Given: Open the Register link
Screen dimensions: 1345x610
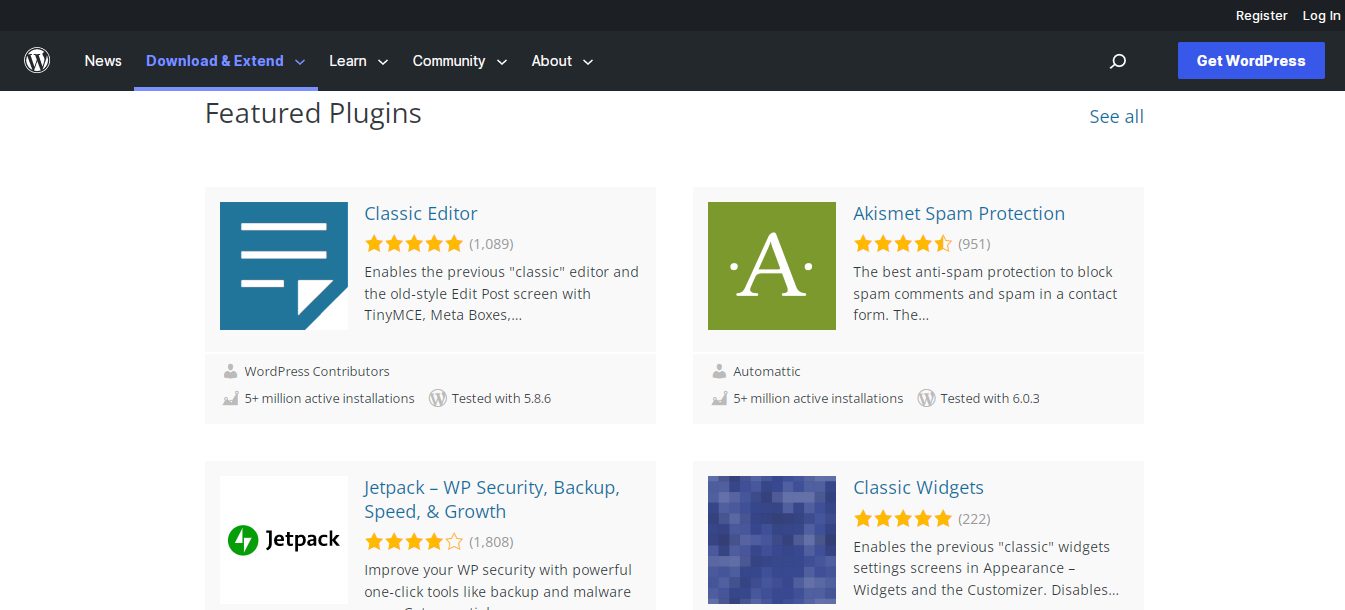Looking at the screenshot, I should [1261, 15].
